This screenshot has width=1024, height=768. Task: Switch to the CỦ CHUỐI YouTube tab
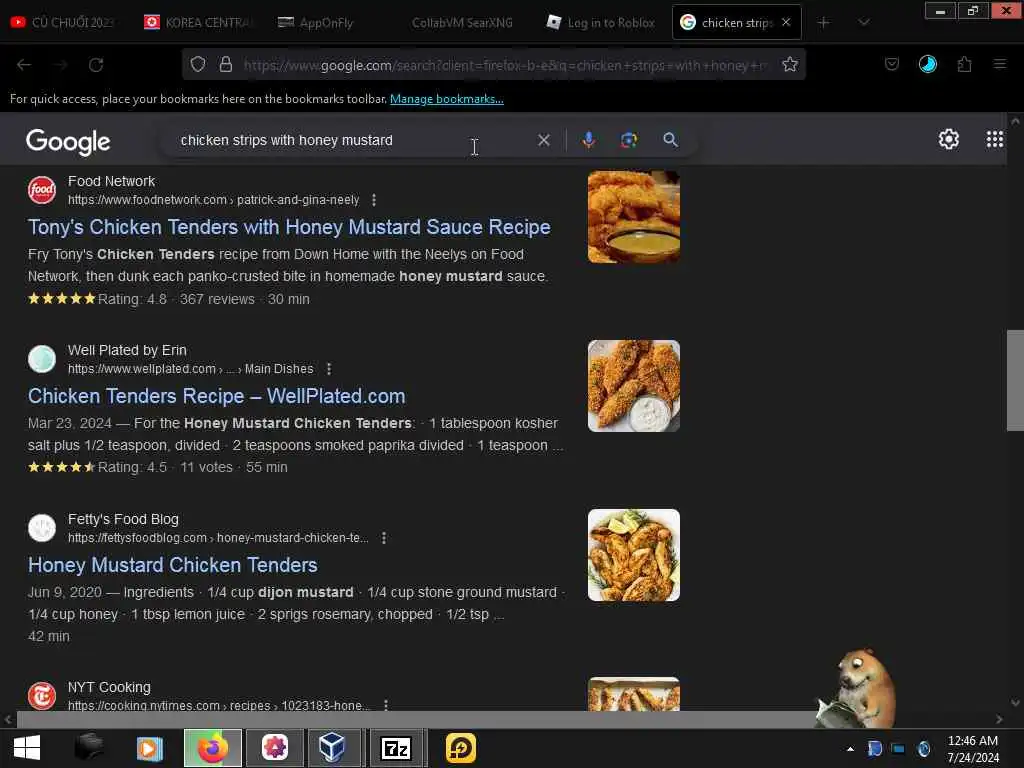click(x=64, y=22)
